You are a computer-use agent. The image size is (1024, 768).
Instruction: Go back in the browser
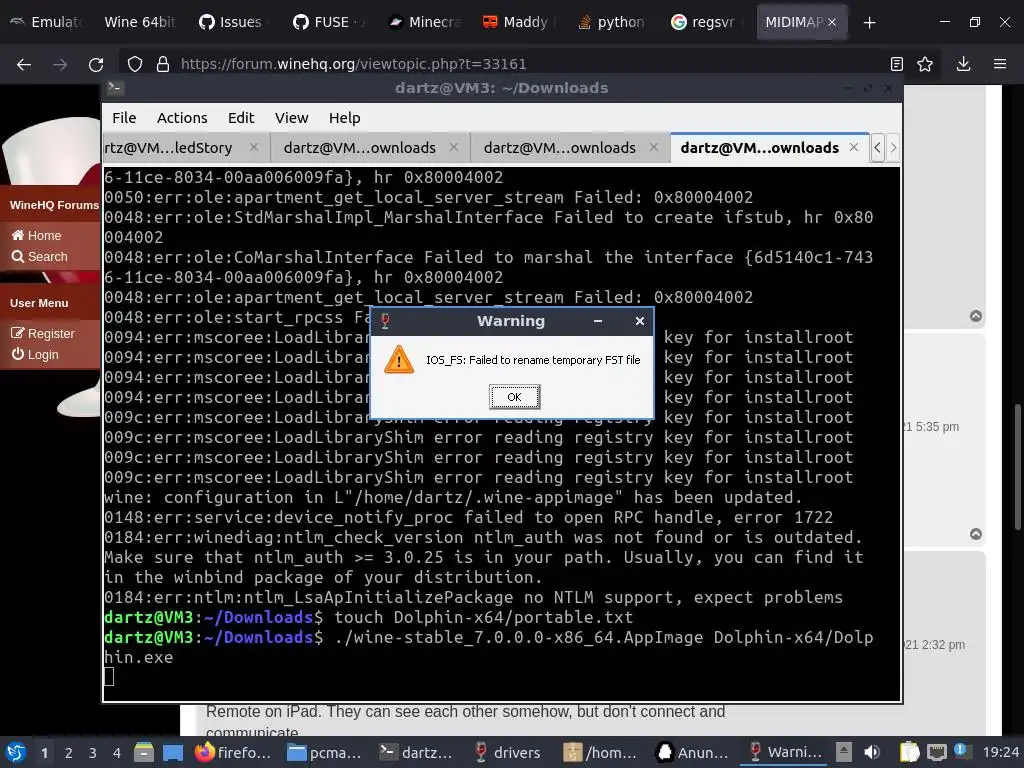[x=24, y=64]
